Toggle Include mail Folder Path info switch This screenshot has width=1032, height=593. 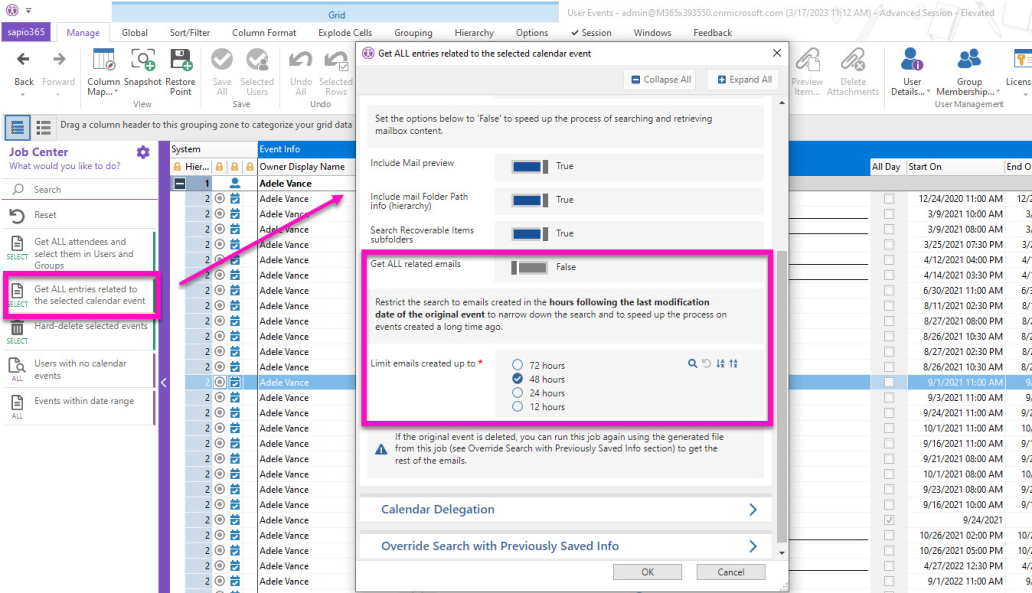click(x=529, y=200)
